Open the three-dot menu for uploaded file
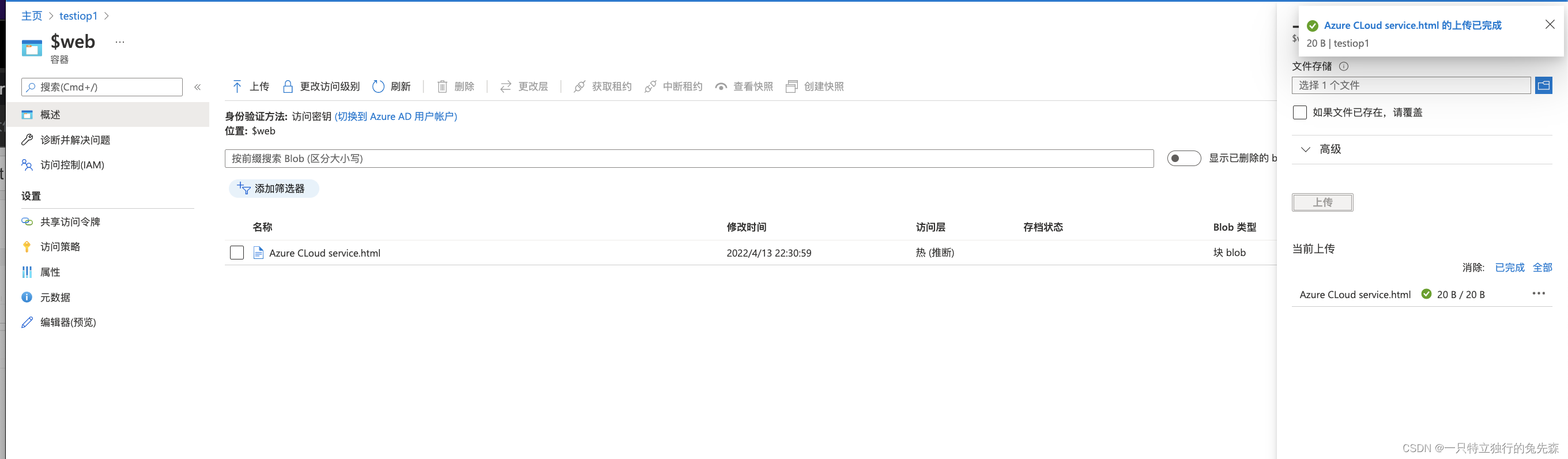The image size is (1568, 459). [x=1538, y=294]
